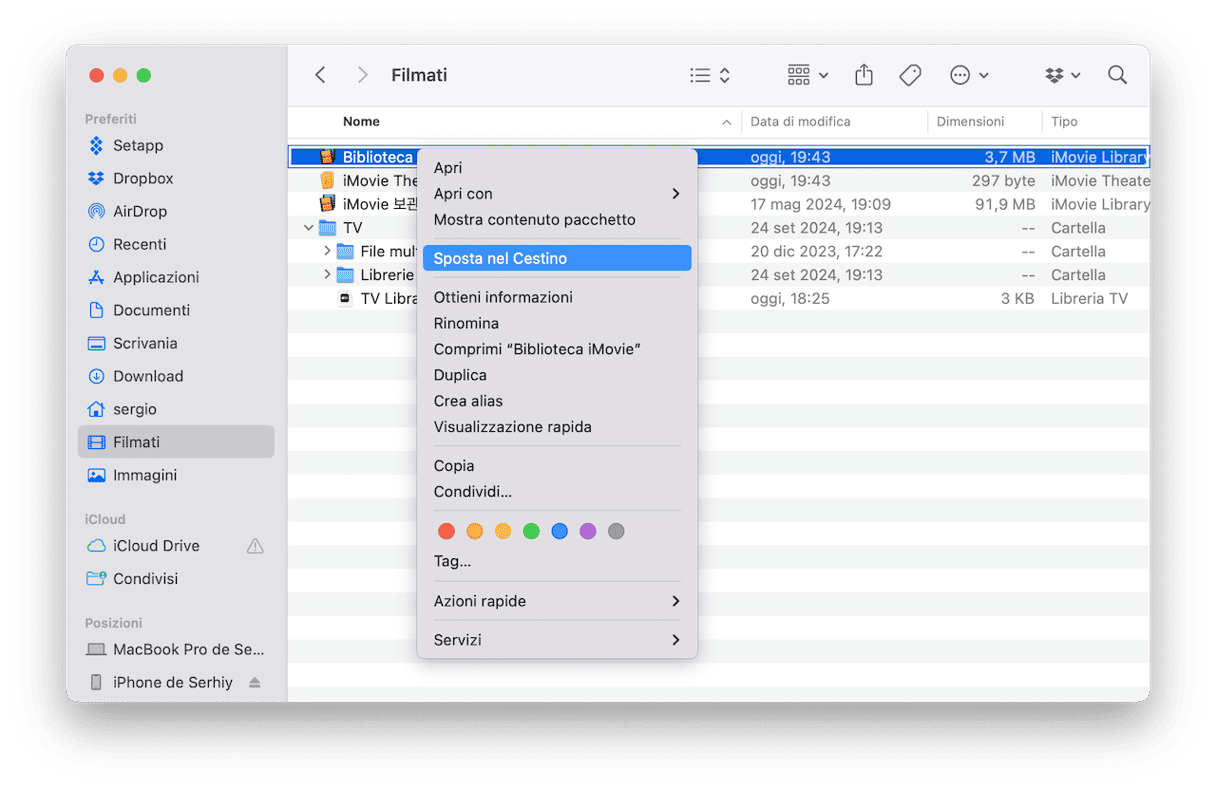The height and width of the screenshot is (789, 1216).
Task: Expand the Apri con submenu
Action: 557,194
